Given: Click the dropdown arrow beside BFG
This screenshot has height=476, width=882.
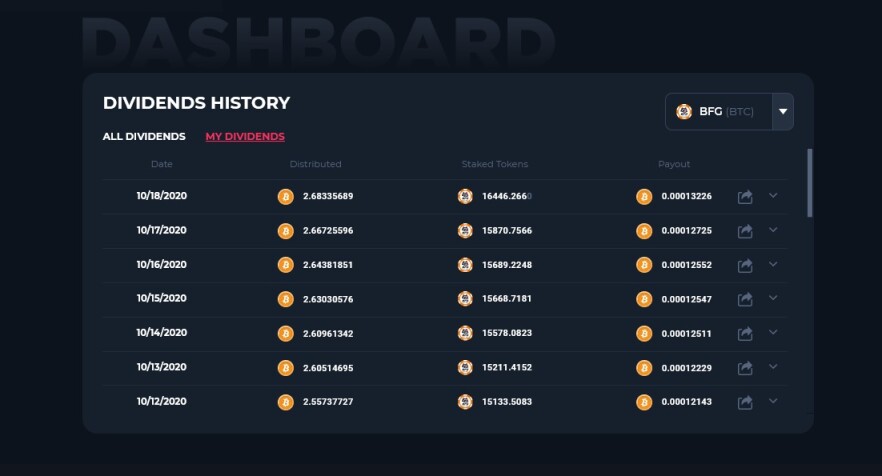Looking at the screenshot, I should 783,111.
